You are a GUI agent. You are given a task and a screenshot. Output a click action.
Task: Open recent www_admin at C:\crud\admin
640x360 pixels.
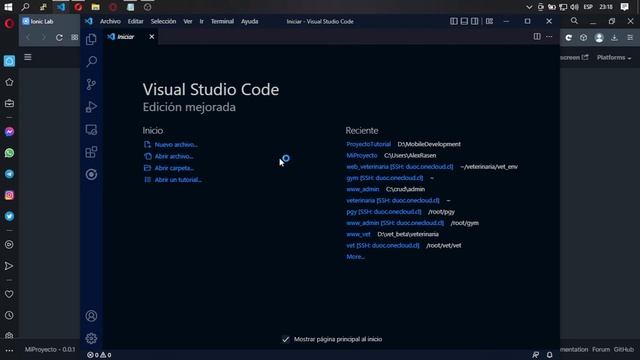(362, 189)
